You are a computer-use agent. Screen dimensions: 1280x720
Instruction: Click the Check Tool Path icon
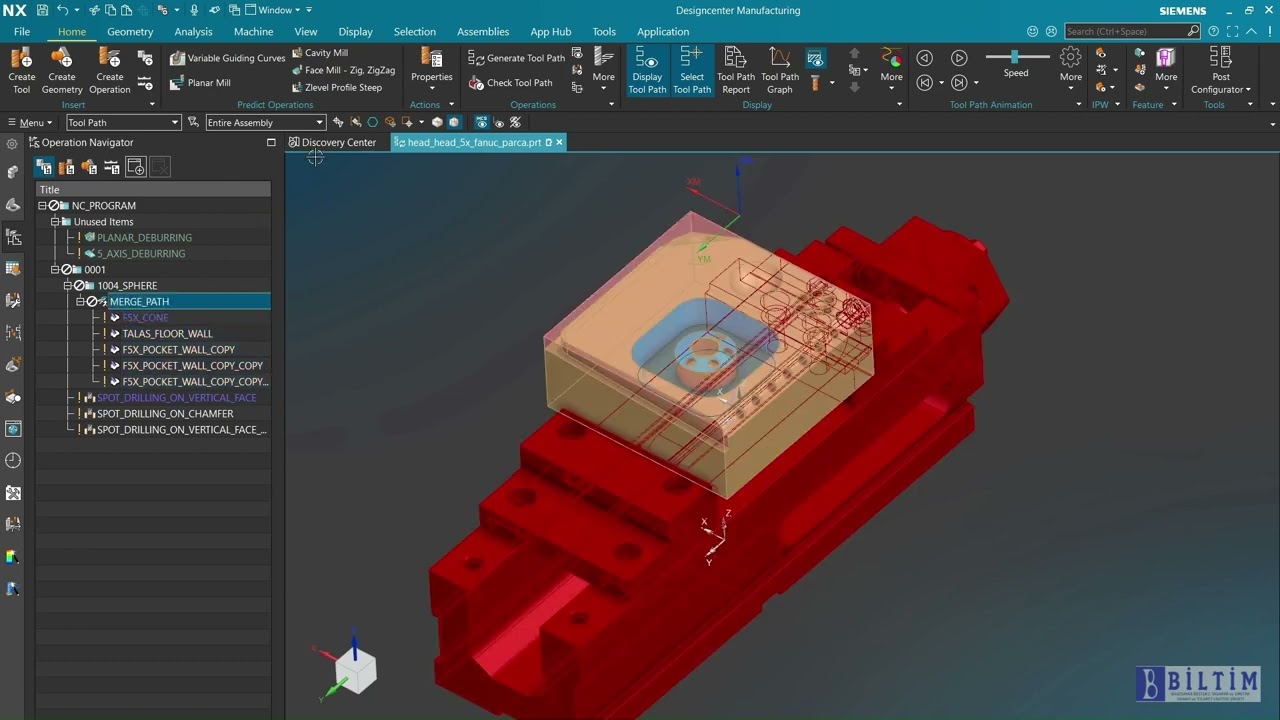[476, 83]
